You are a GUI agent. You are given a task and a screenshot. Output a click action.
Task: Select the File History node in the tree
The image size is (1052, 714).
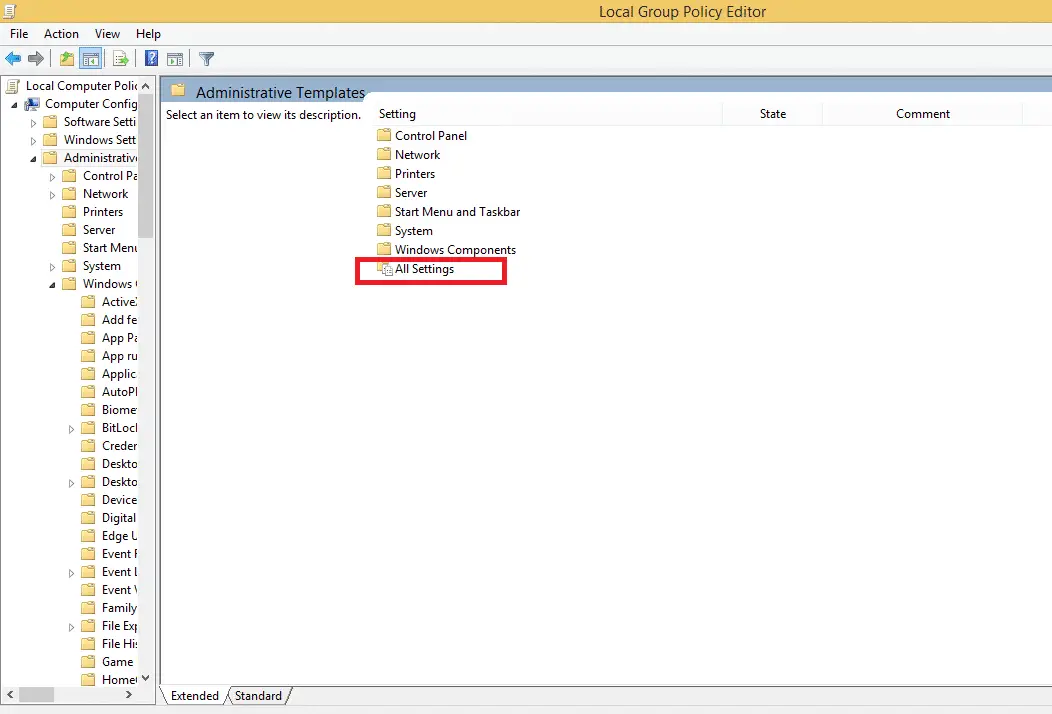tap(119, 644)
